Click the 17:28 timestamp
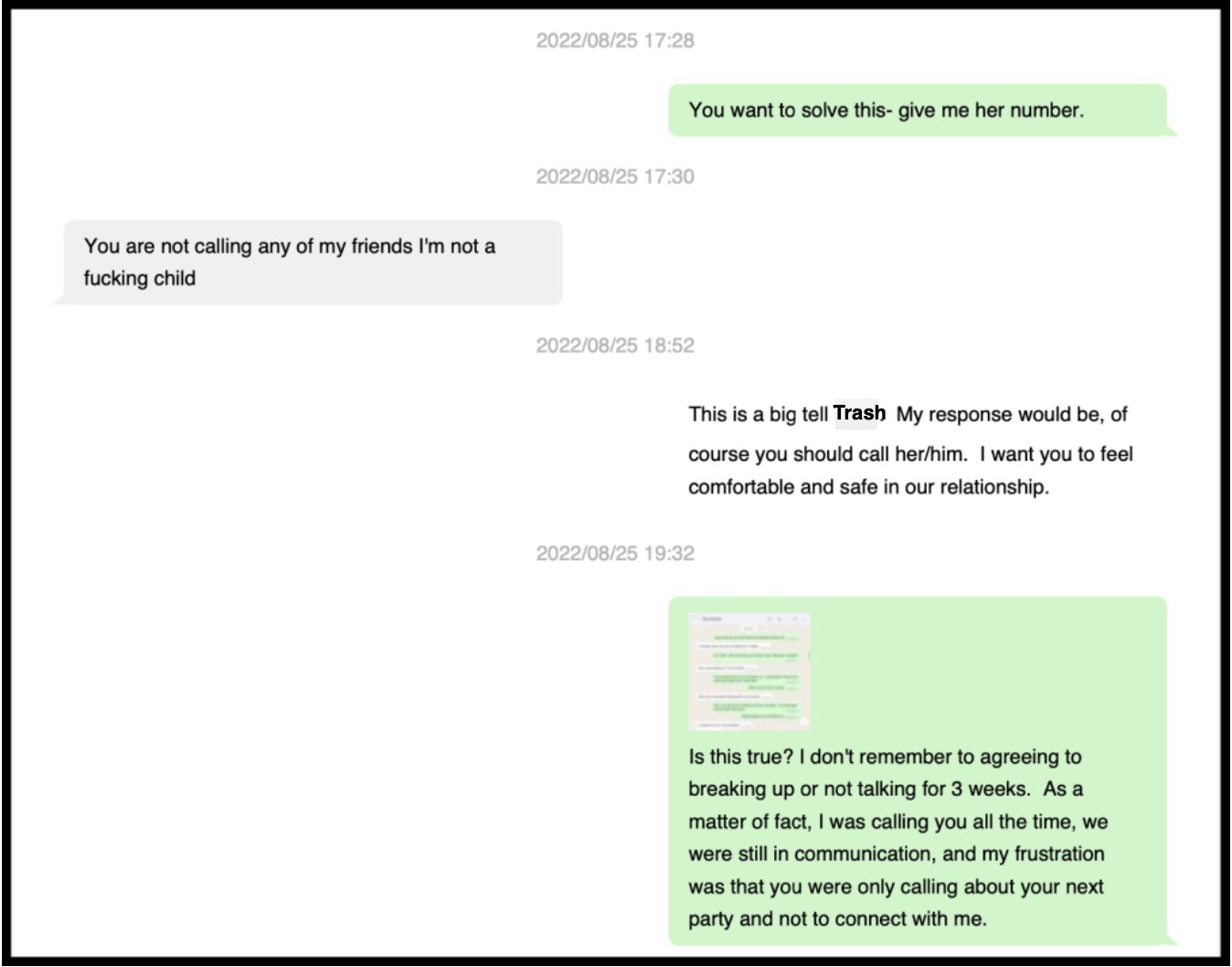Screen dimensions: 1232x967 (x=614, y=40)
